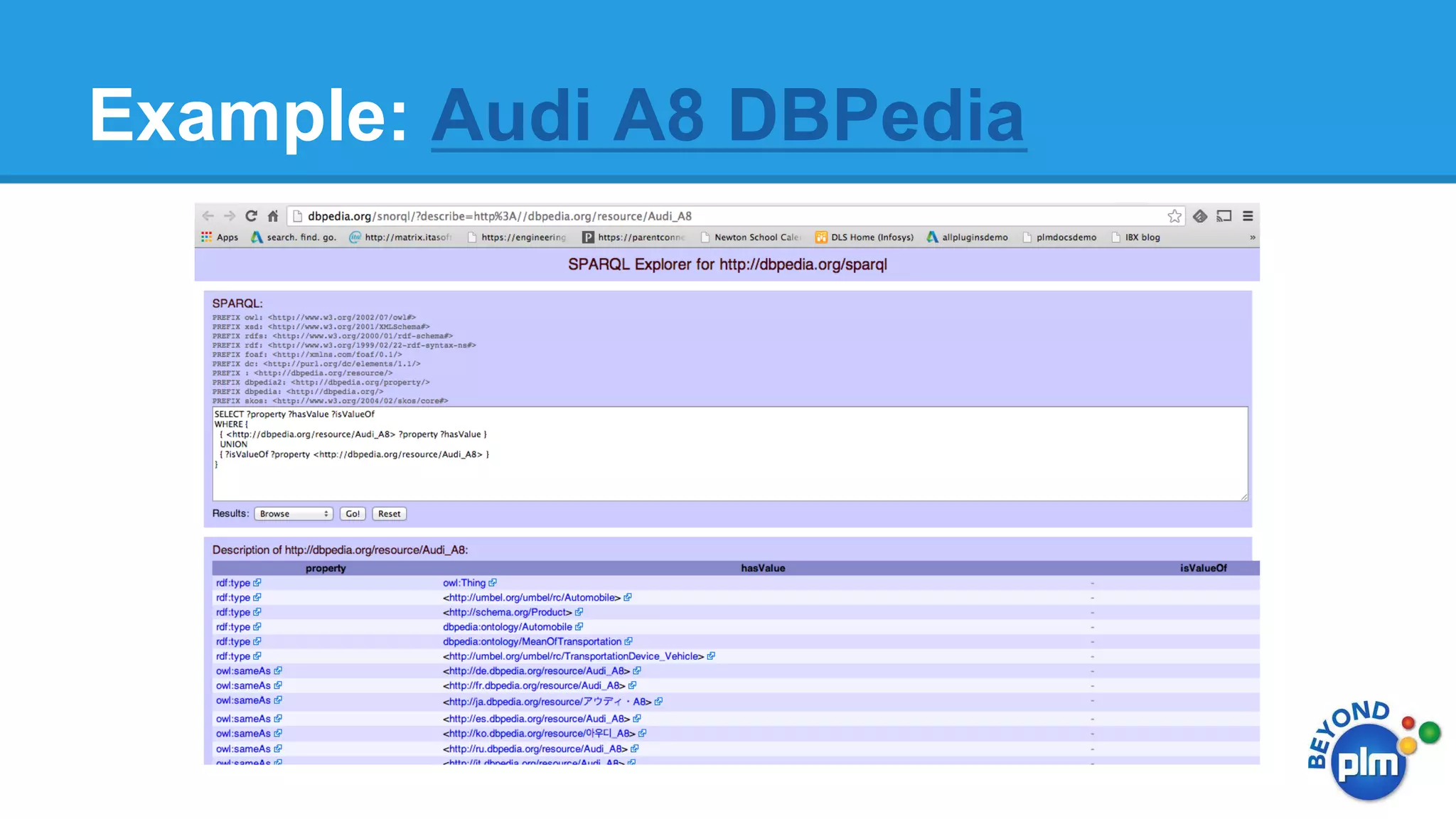Open the allpluginsdemo bookmark
Image resolution: width=1456 pixels, height=819 pixels.
point(967,237)
